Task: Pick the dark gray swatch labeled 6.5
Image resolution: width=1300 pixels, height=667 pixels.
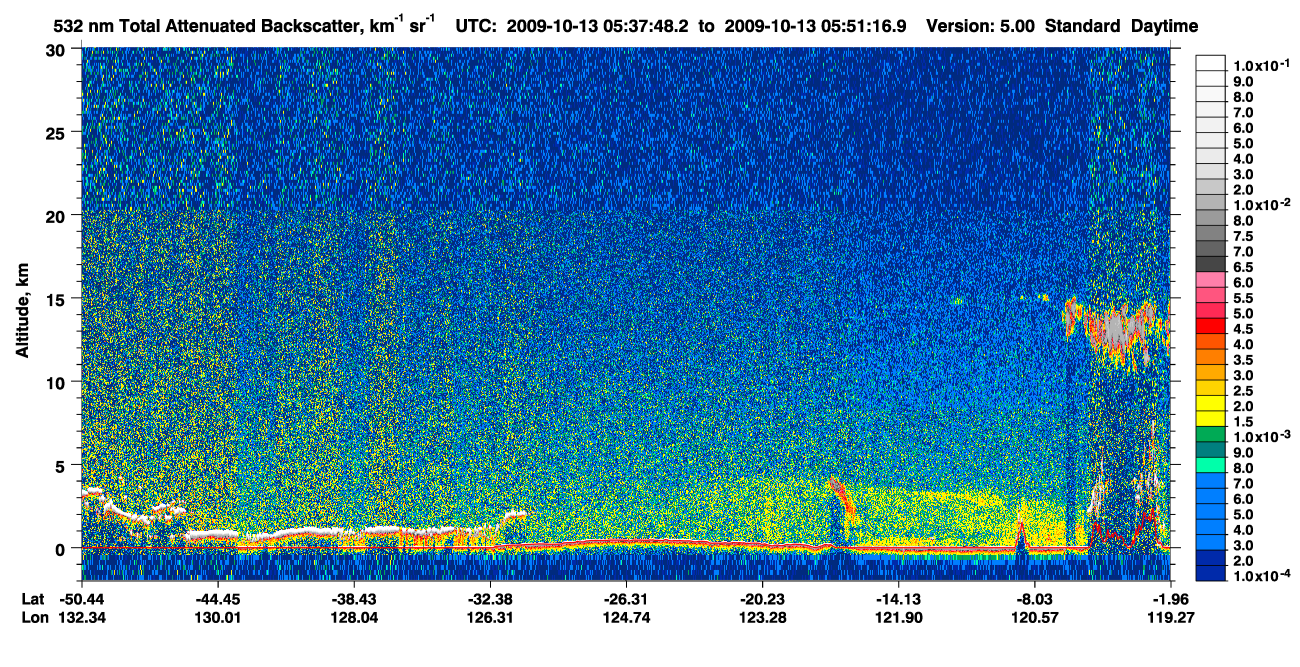Action: 1211,264
